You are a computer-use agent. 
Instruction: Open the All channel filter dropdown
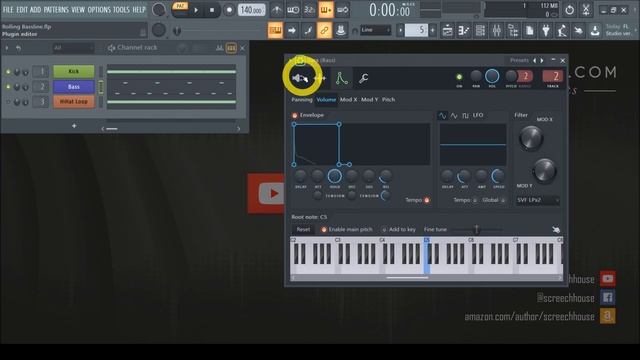coord(73,48)
